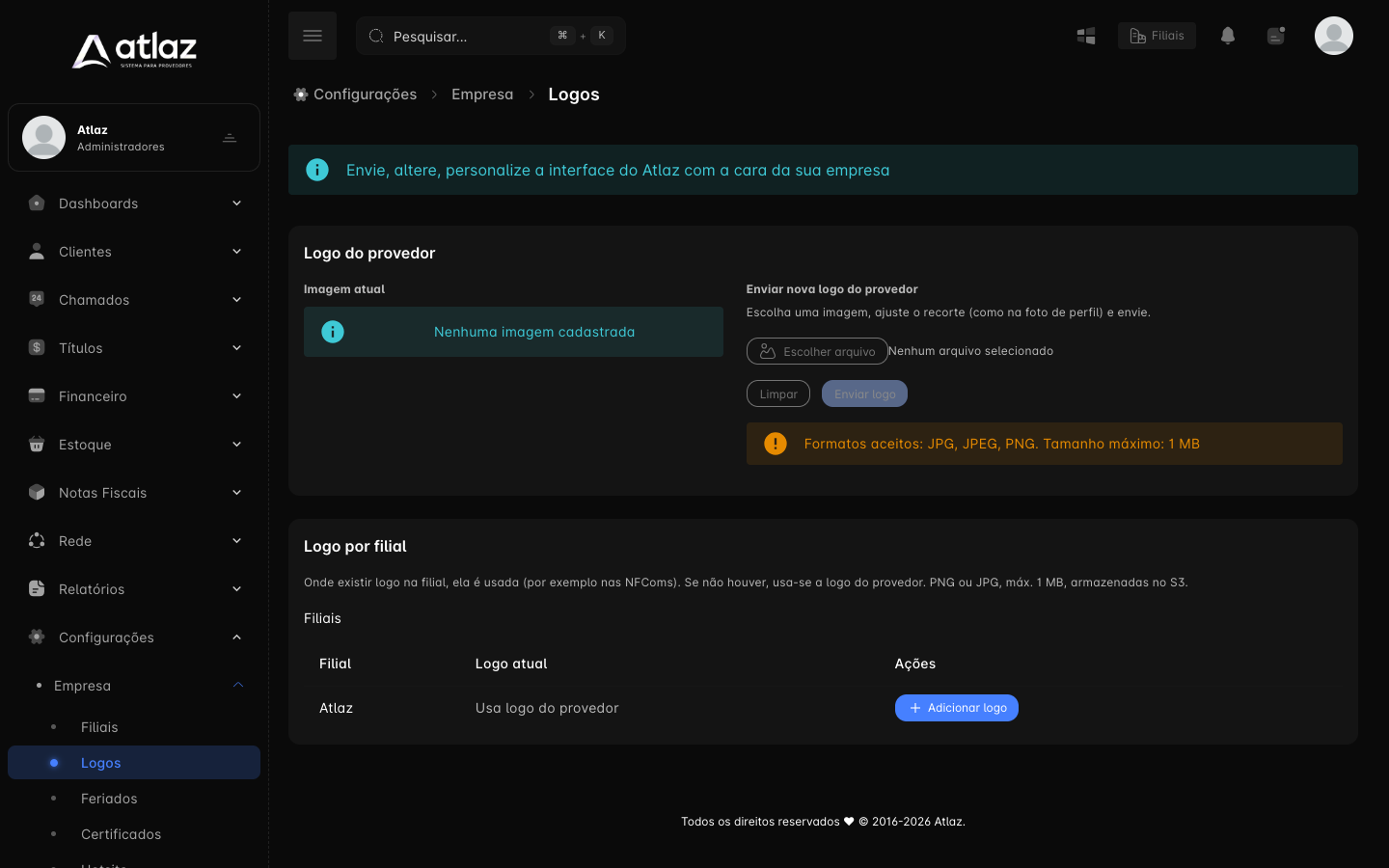The width and height of the screenshot is (1389, 868).
Task: Open the Filiais submenu item
Action: 99,727
